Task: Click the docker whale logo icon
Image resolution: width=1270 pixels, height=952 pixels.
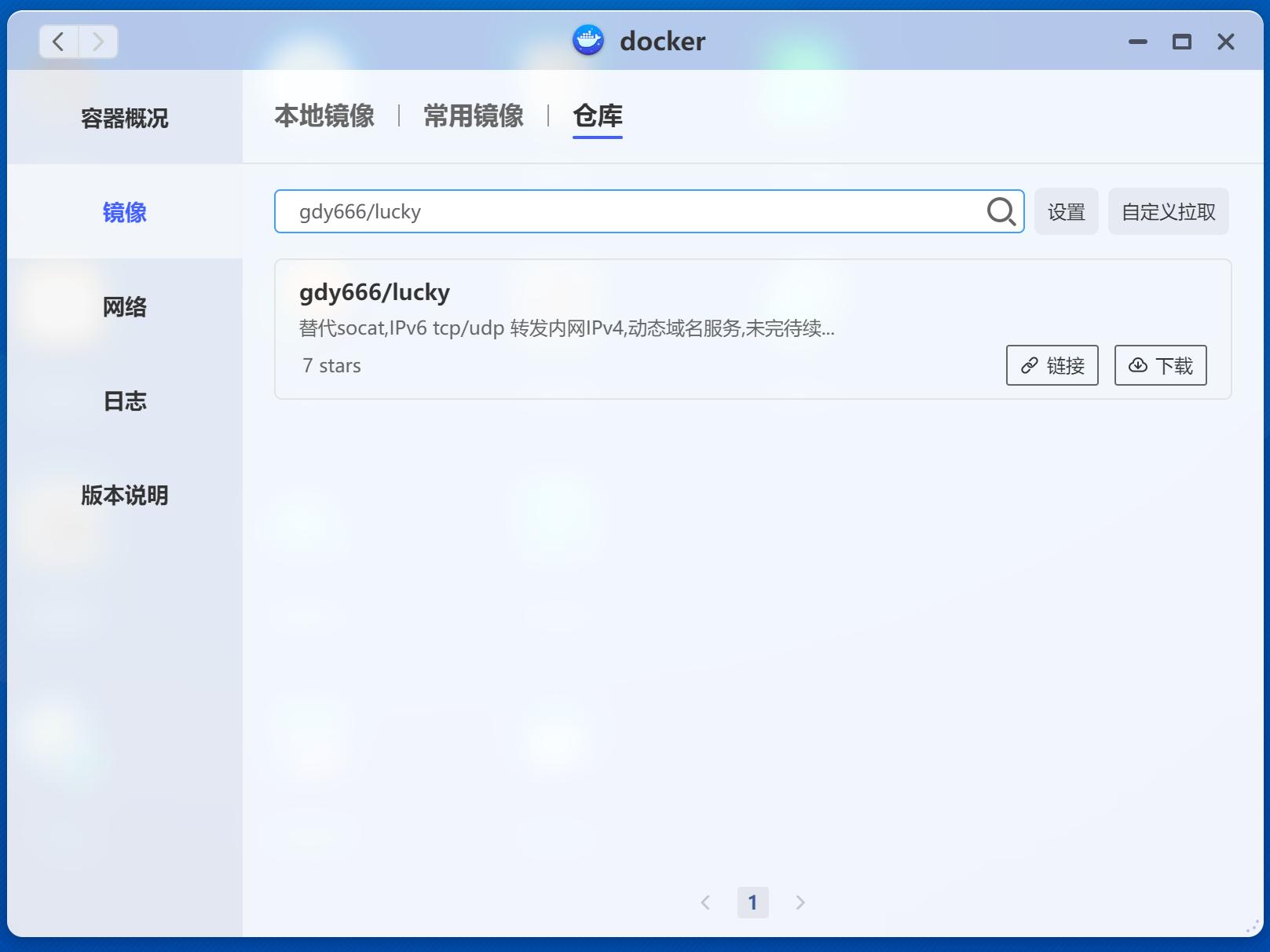Action: 588,41
